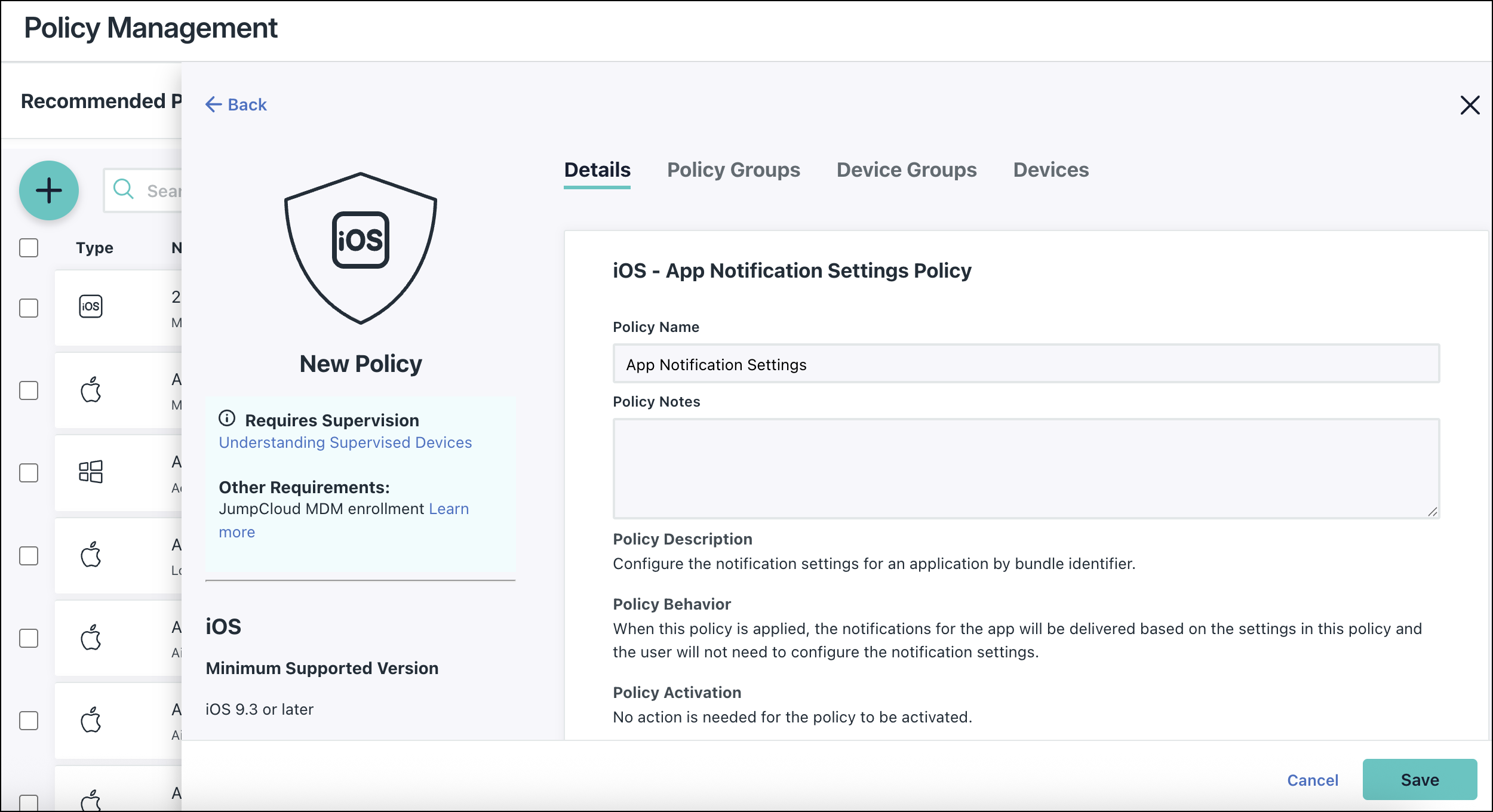Check the checkbox next to the Windows policy
The width and height of the screenshot is (1493, 812).
coord(28,473)
